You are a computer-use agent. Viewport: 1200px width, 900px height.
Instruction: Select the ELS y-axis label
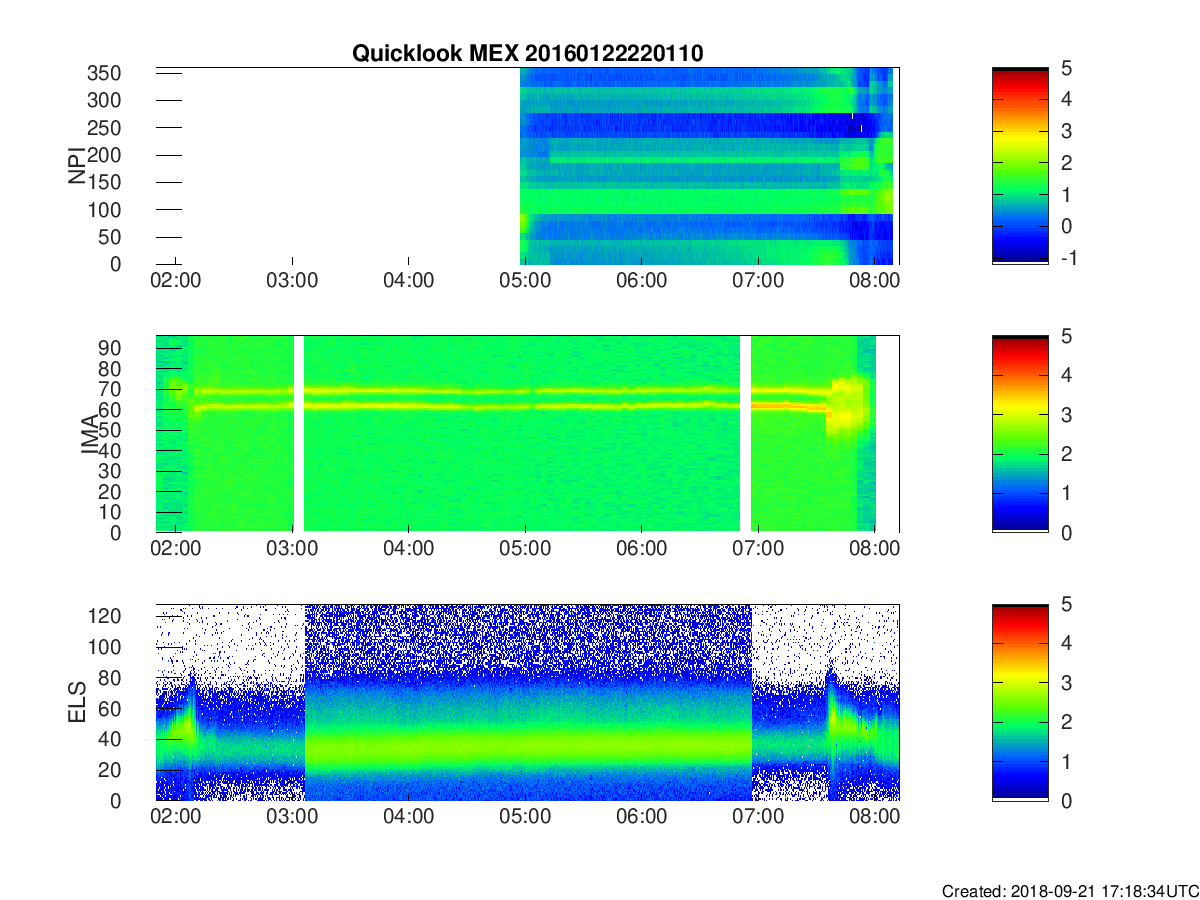76,702
